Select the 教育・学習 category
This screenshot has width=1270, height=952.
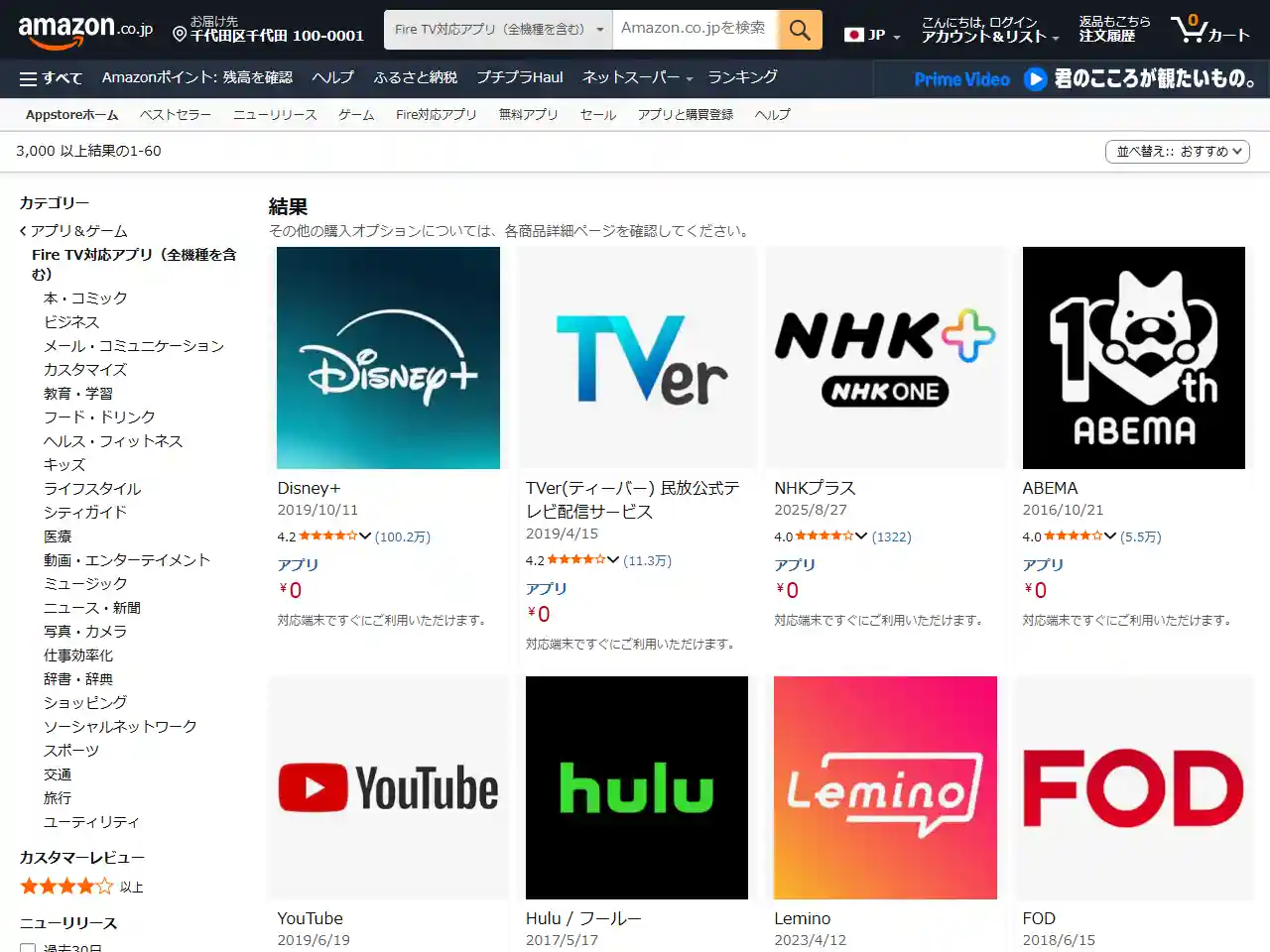coord(78,394)
